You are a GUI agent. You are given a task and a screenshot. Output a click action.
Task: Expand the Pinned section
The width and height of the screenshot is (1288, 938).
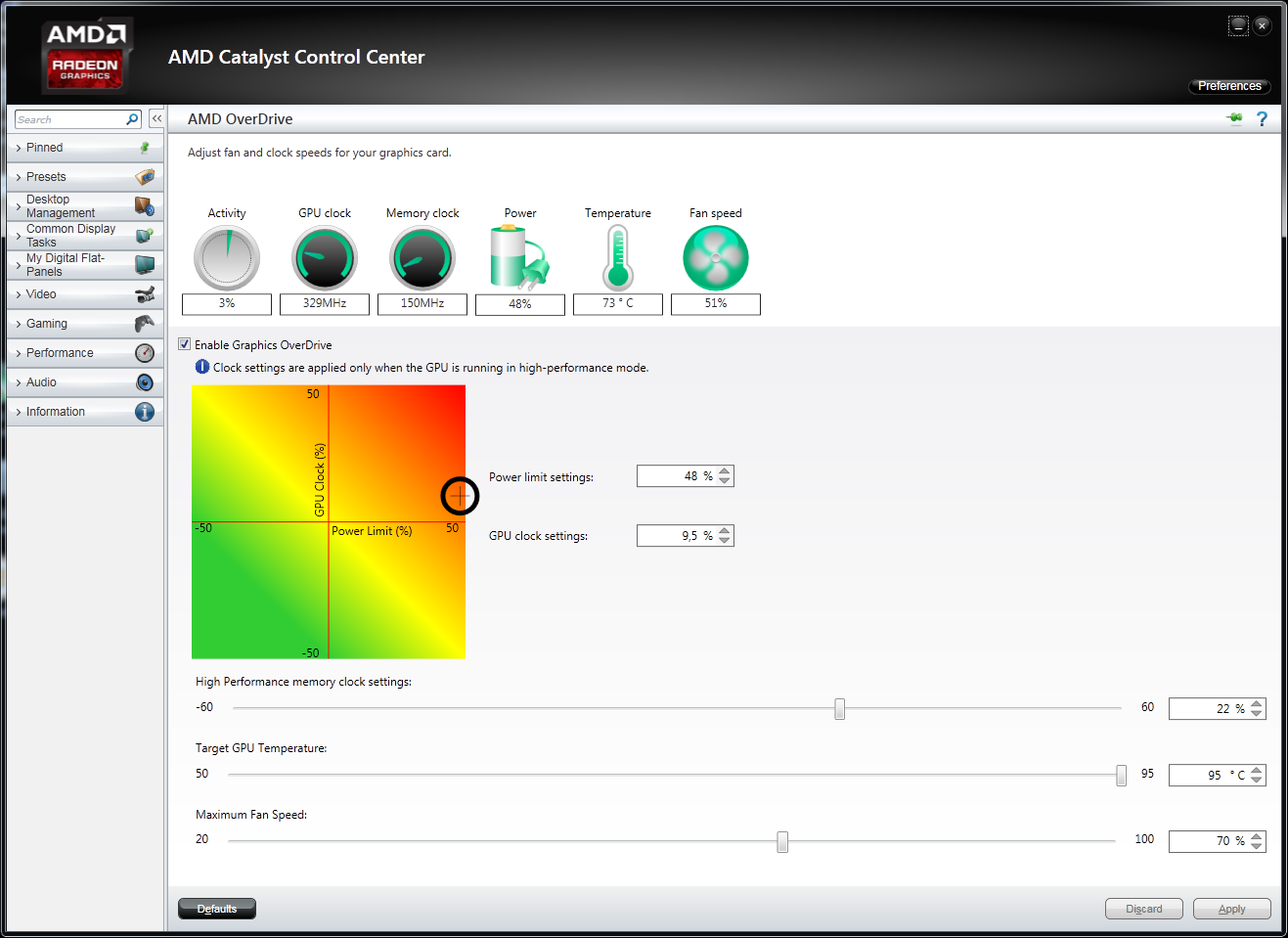[85, 148]
